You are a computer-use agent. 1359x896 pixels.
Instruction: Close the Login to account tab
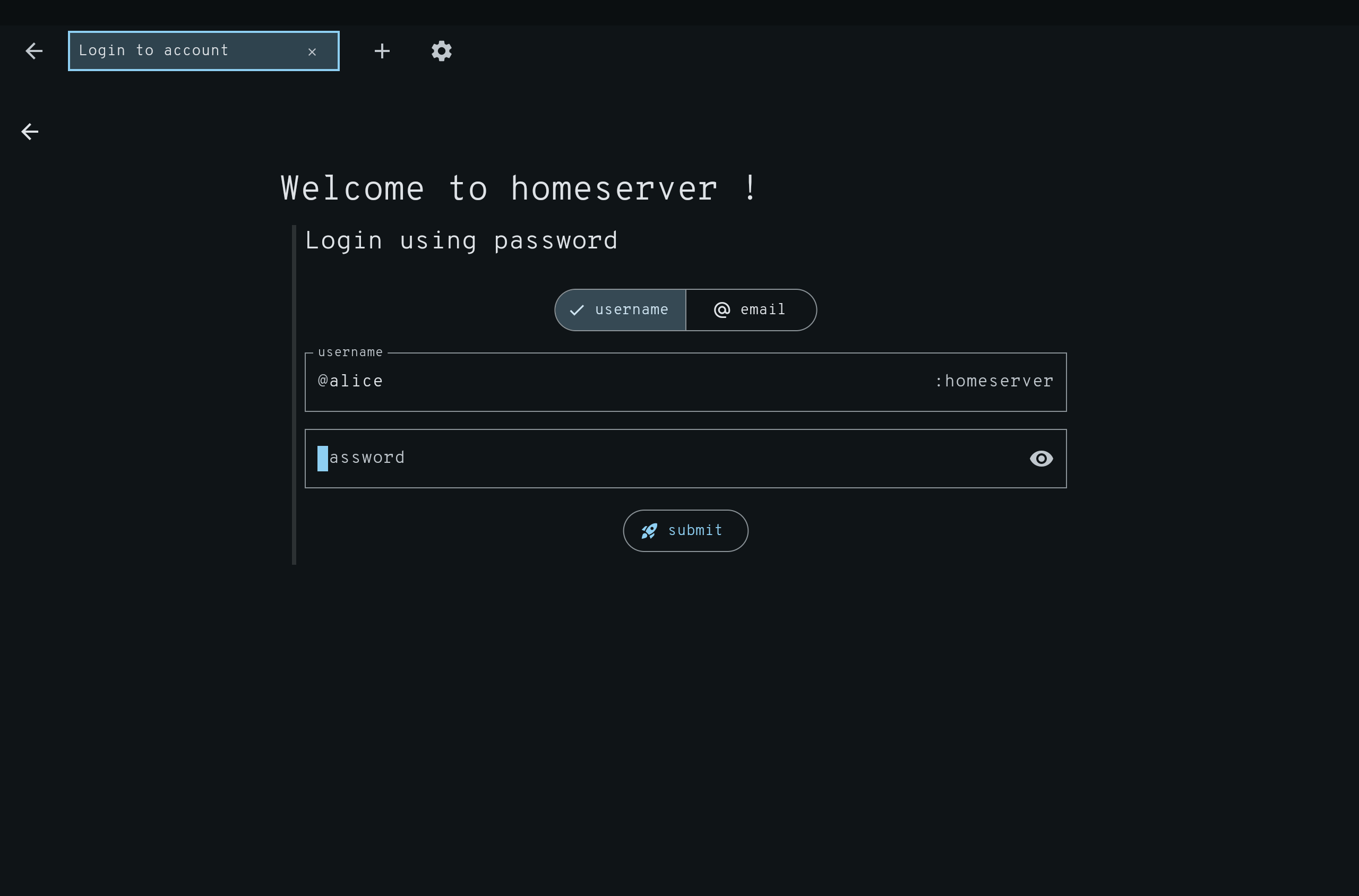click(x=312, y=52)
